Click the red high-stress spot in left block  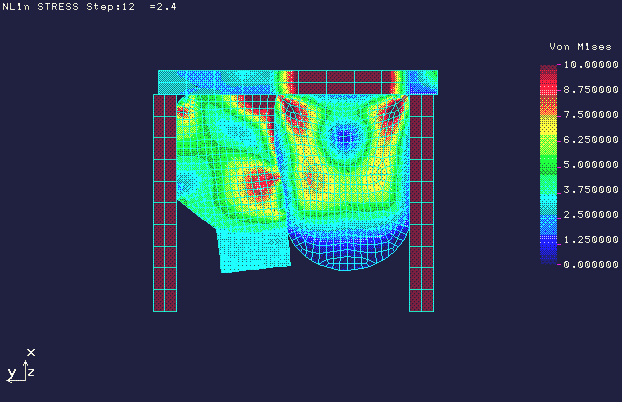coord(263,182)
